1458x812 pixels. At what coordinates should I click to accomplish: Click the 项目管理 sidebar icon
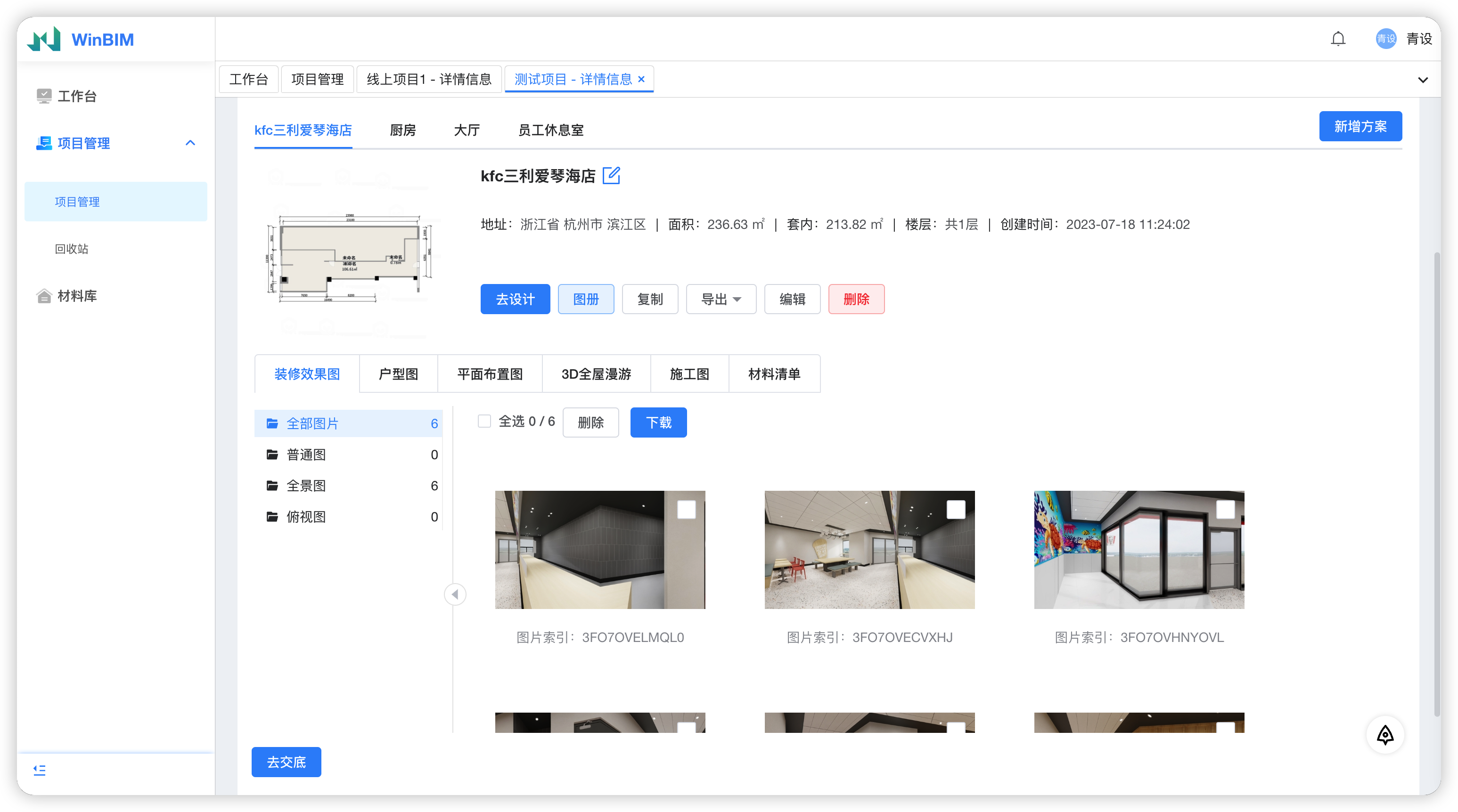[43, 143]
